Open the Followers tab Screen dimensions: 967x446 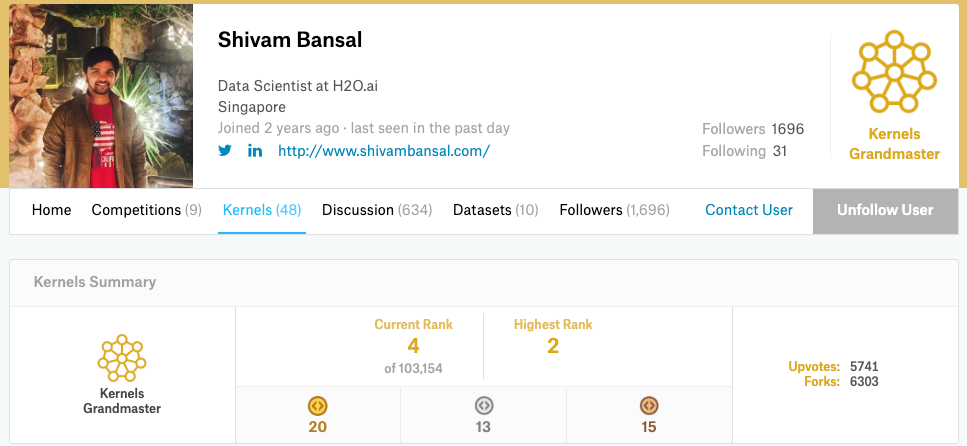click(615, 210)
